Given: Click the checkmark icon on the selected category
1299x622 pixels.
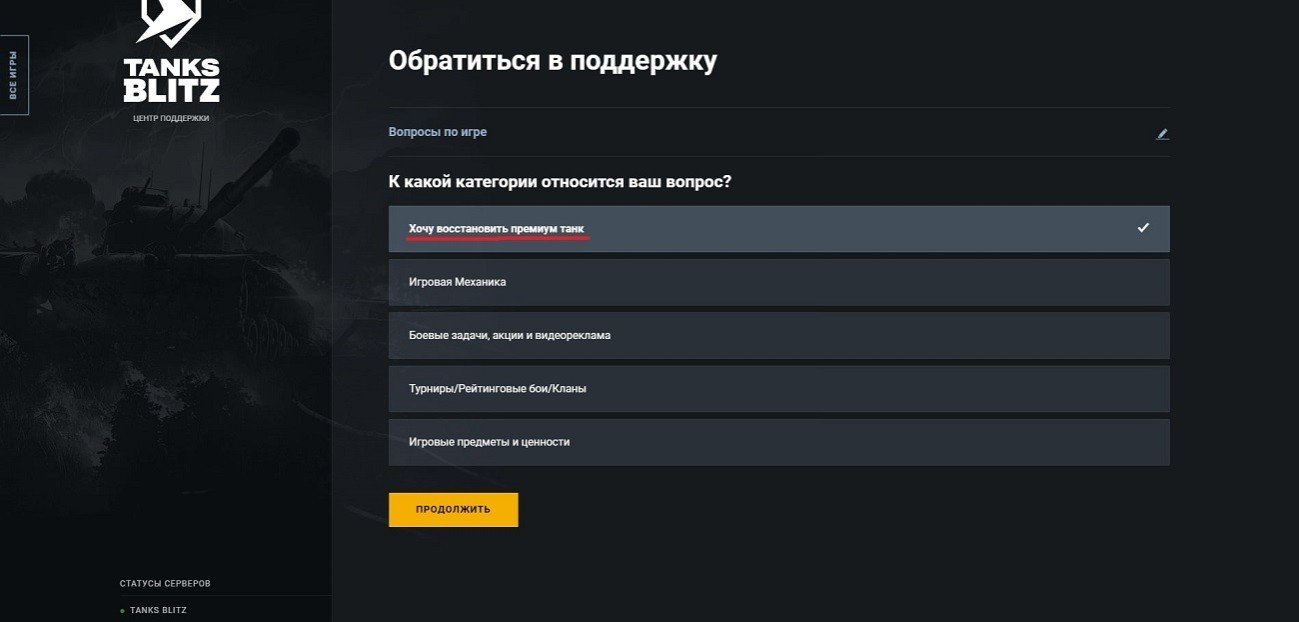Looking at the screenshot, I should click(1143, 228).
